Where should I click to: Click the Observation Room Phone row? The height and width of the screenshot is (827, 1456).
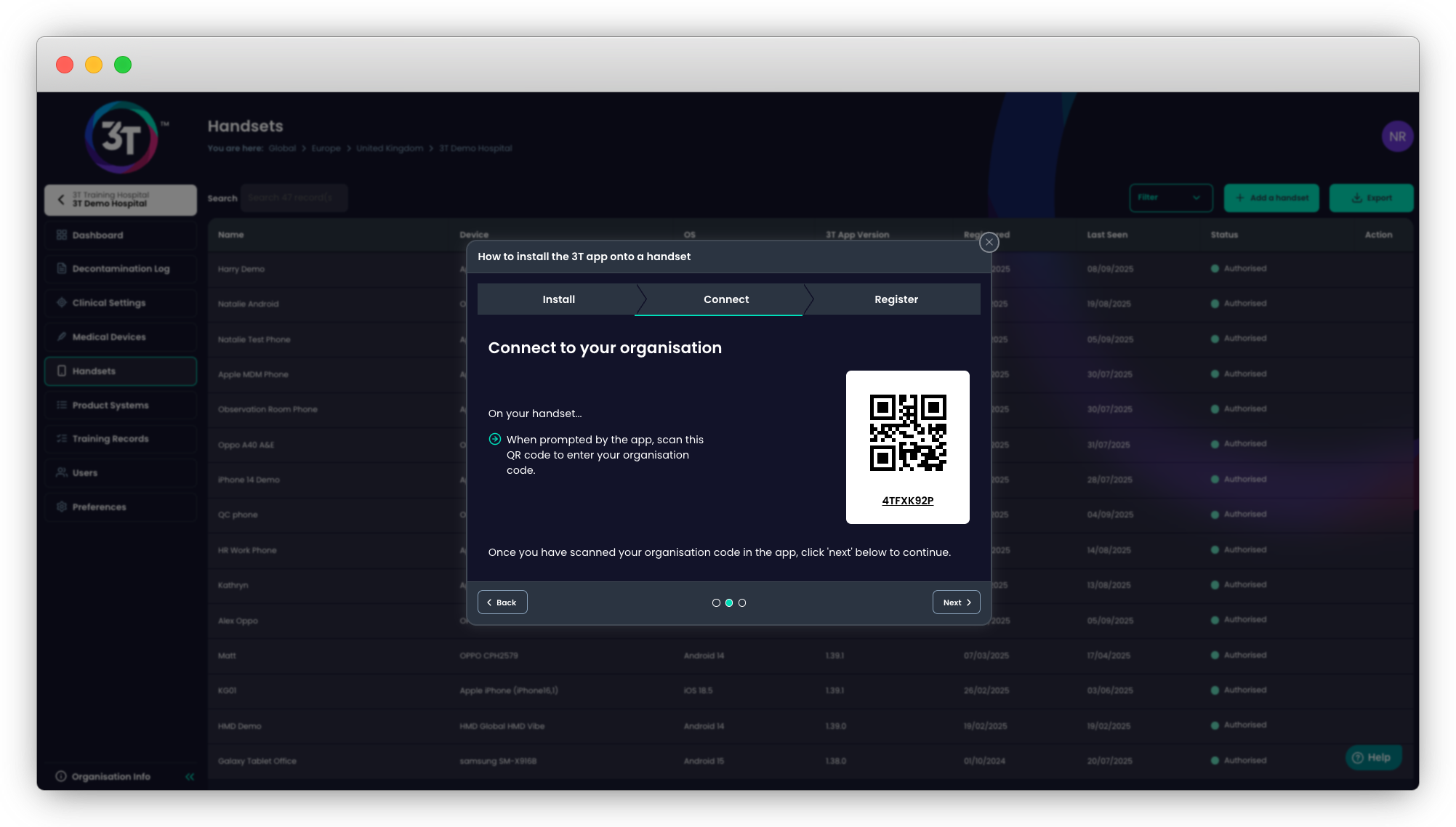[x=811, y=409]
